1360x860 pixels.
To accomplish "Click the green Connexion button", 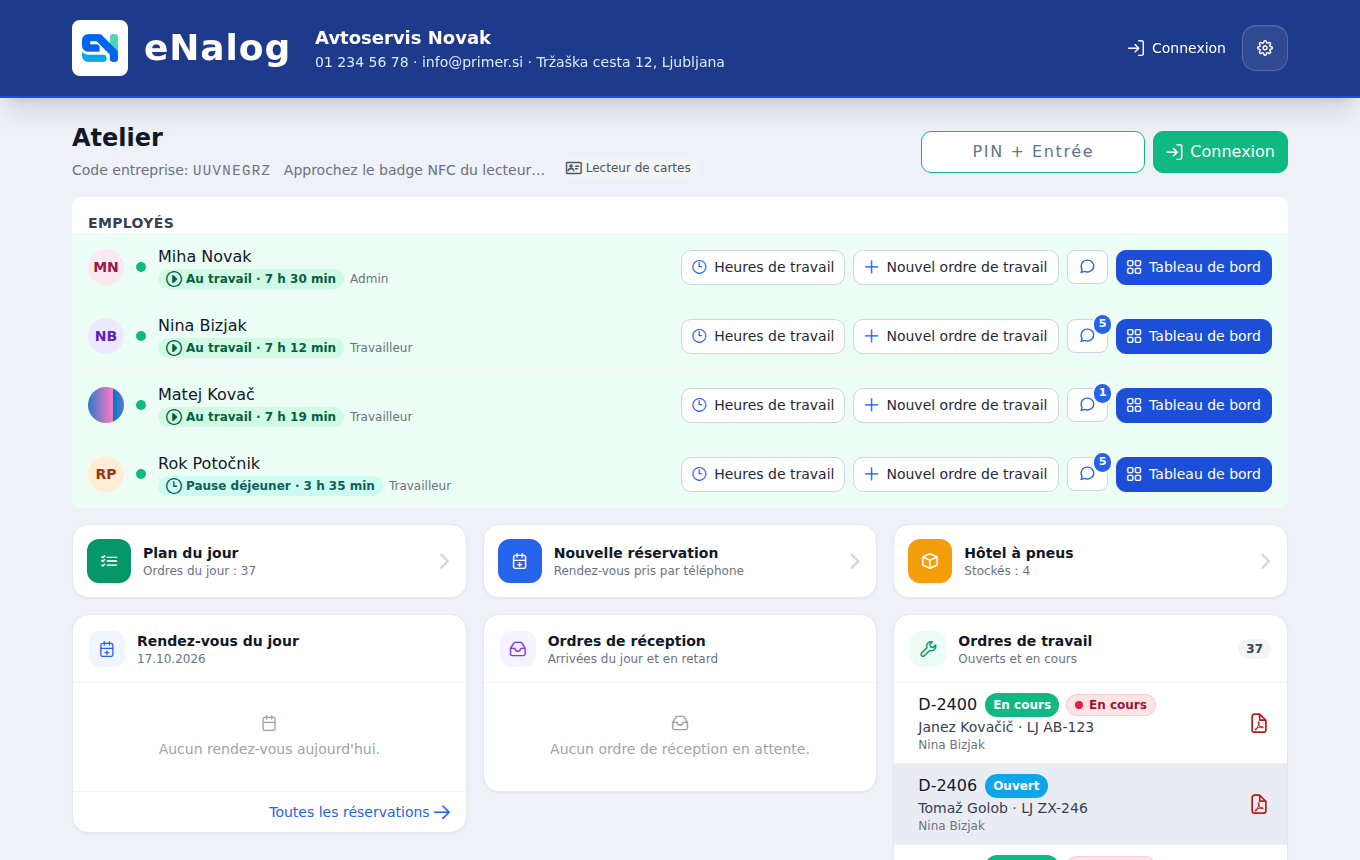I will click(x=1220, y=152).
